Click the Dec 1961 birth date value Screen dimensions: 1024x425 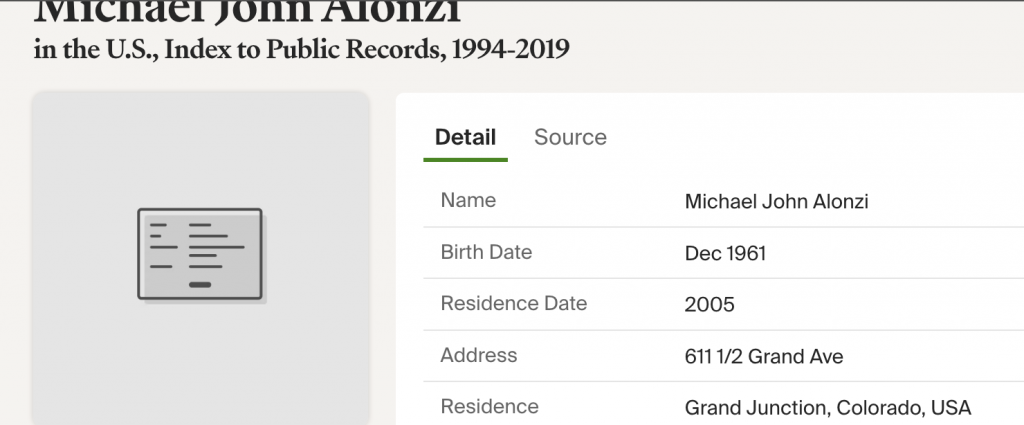point(725,254)
